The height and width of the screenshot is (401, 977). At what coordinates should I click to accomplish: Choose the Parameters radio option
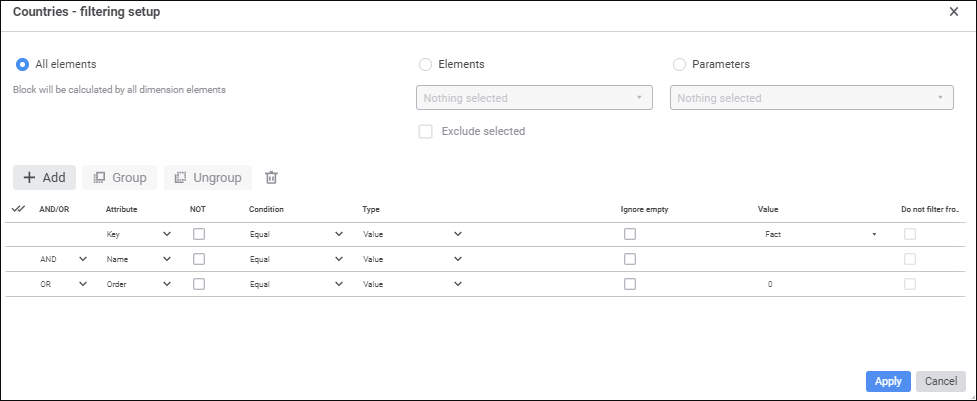pos(679,64)
